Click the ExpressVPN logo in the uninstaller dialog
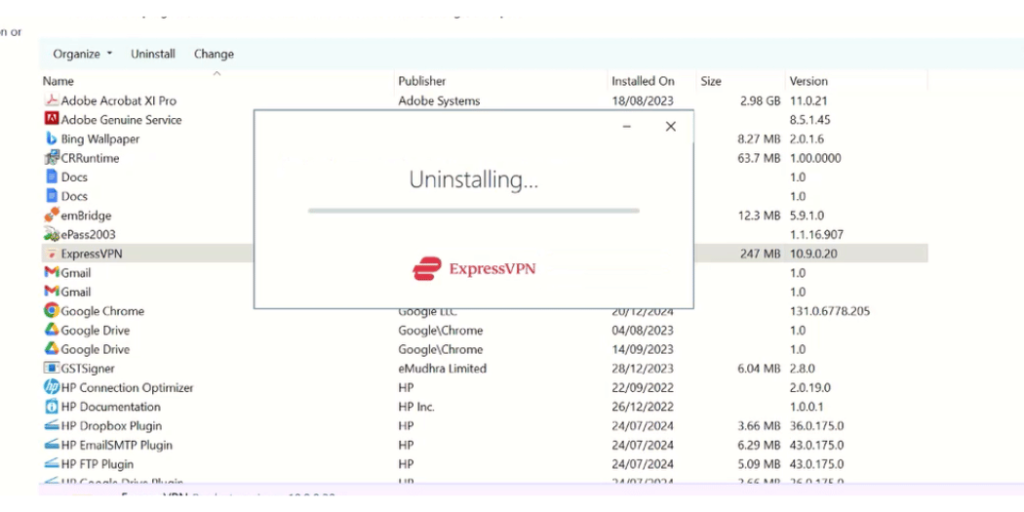 coord(474,268)
